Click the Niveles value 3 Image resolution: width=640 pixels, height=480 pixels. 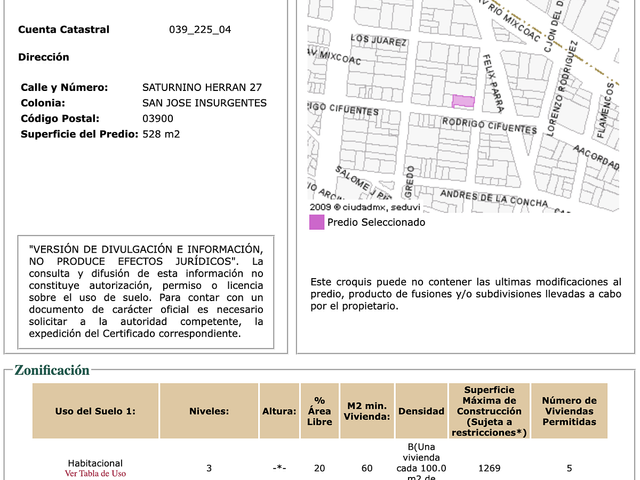pos(209,468)
